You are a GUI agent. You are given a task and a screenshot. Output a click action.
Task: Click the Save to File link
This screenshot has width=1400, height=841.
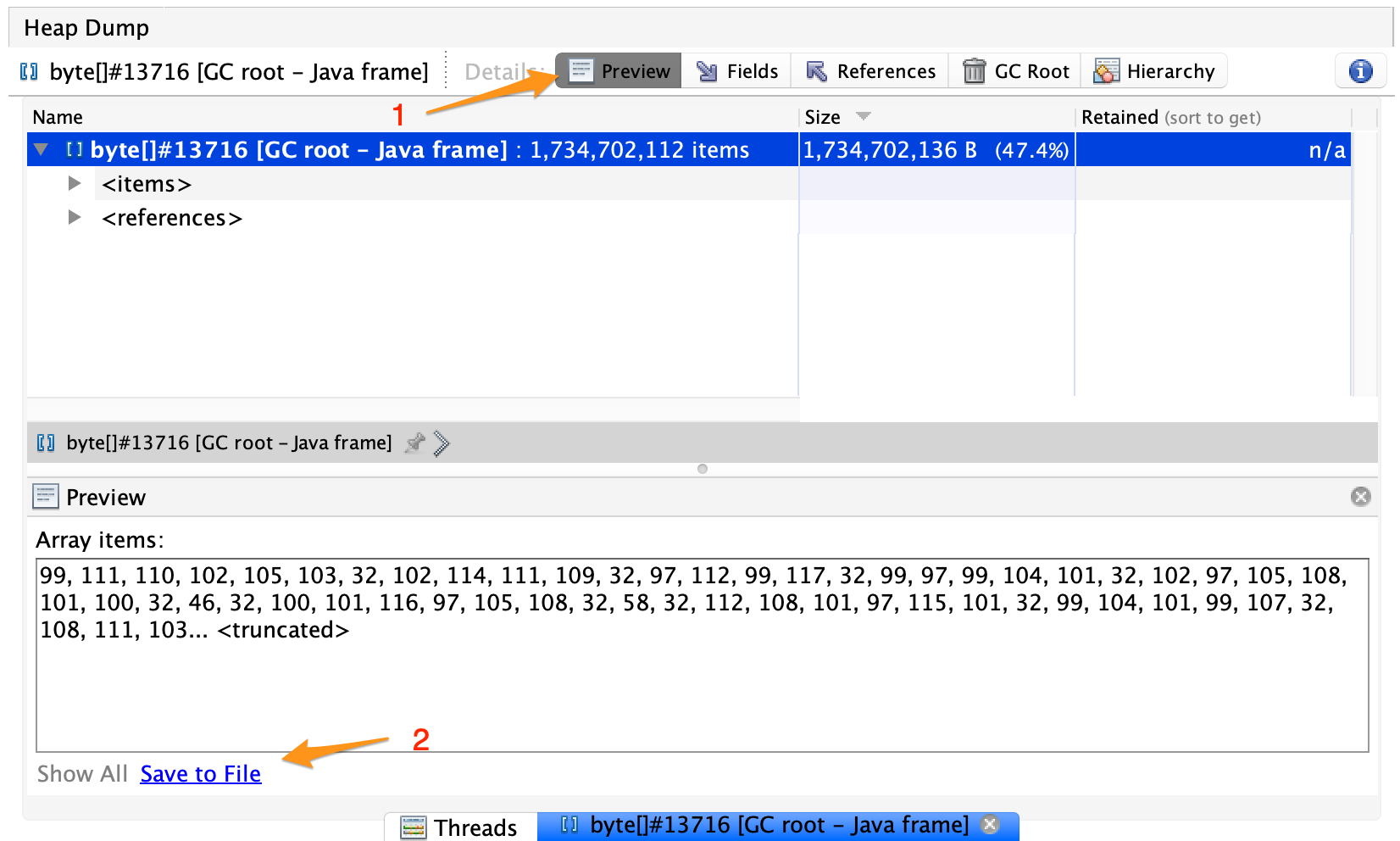point(201,774)
